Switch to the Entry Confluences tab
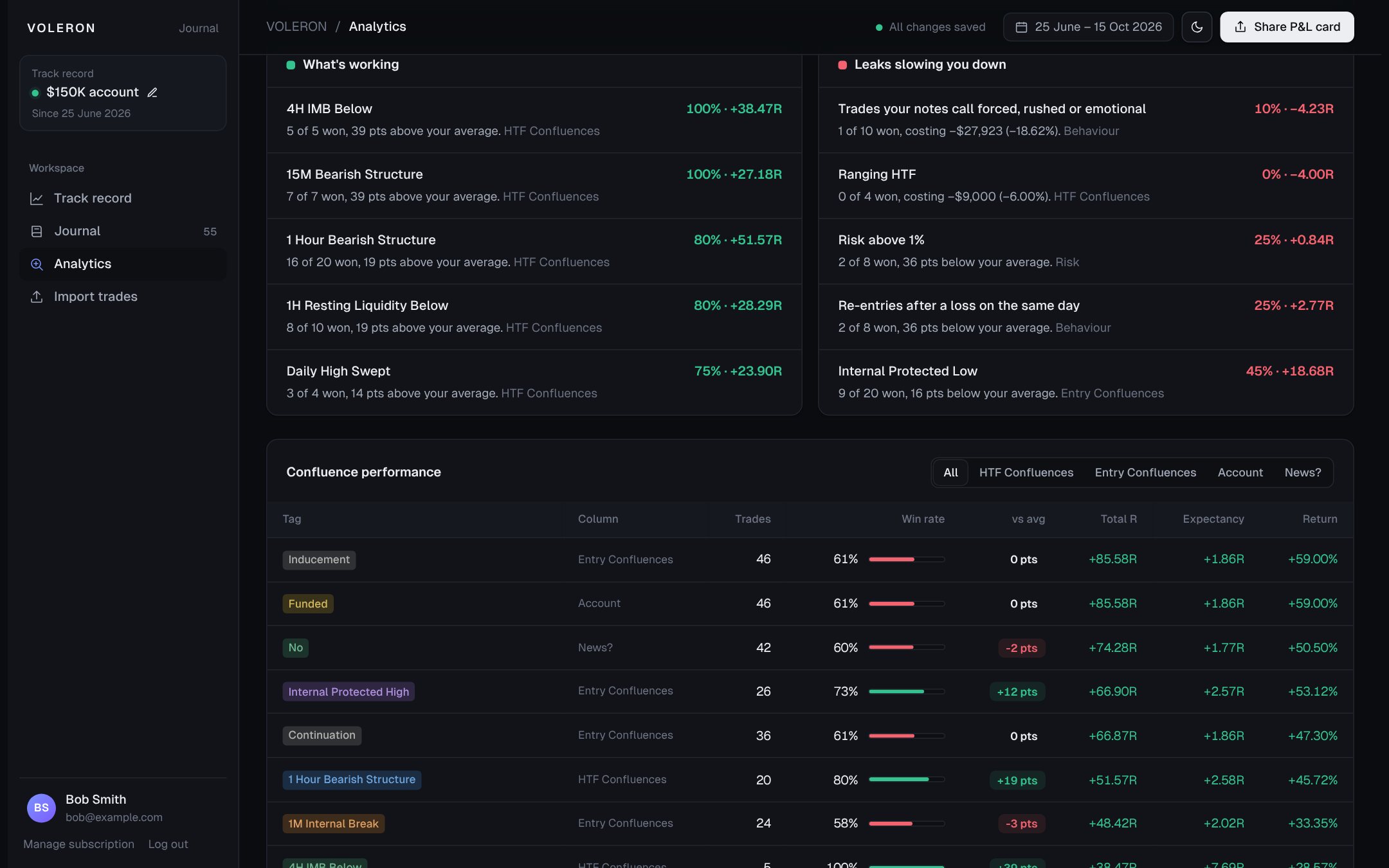 pyautogui.click(x=1145, y=473)
